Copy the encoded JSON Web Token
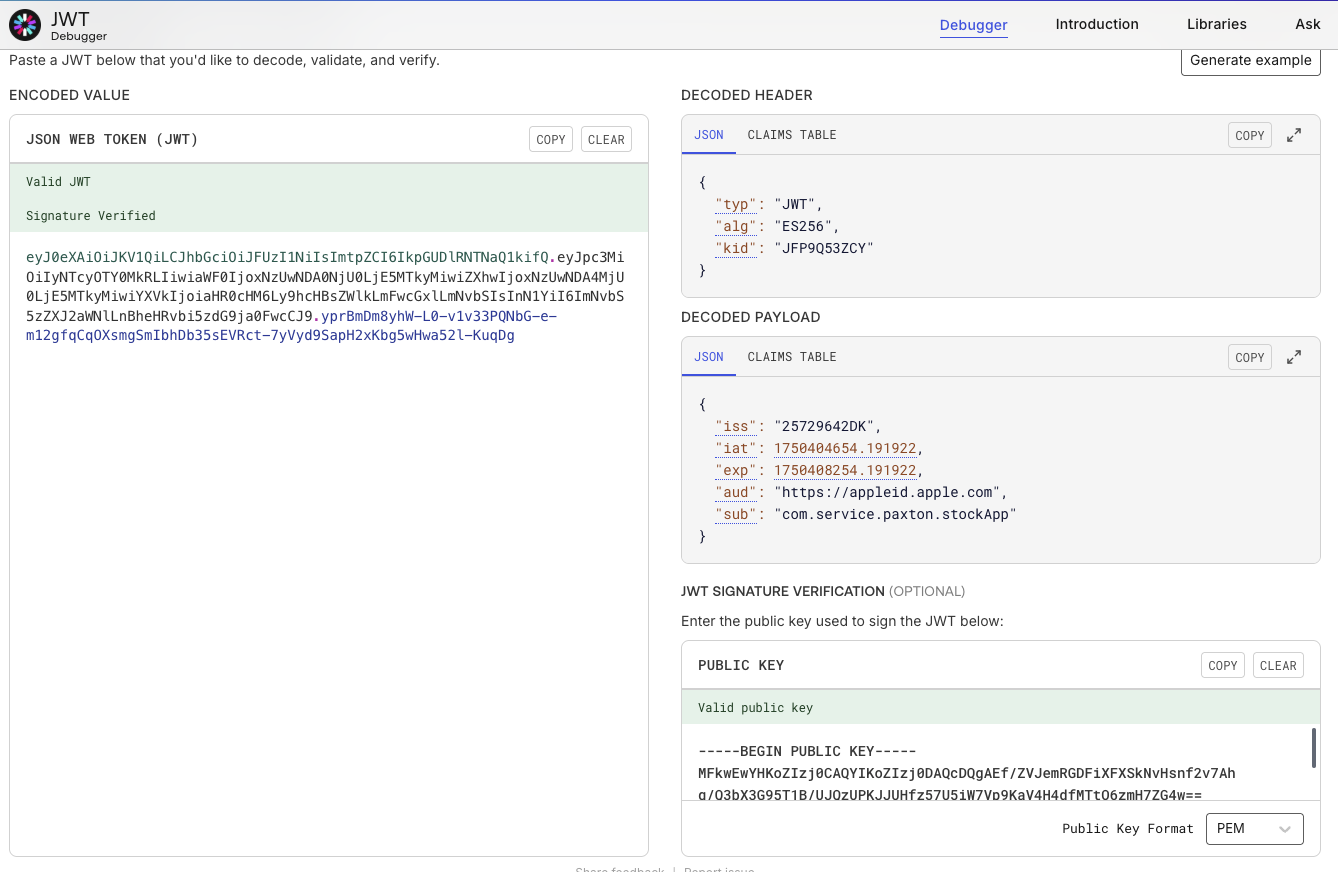The image size is (1338, 872). [551, 139]
